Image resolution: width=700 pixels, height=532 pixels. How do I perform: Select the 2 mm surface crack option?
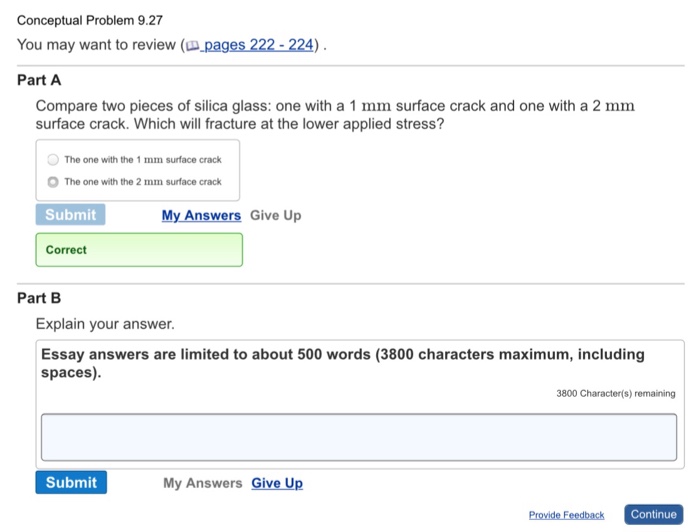(53, 182)
